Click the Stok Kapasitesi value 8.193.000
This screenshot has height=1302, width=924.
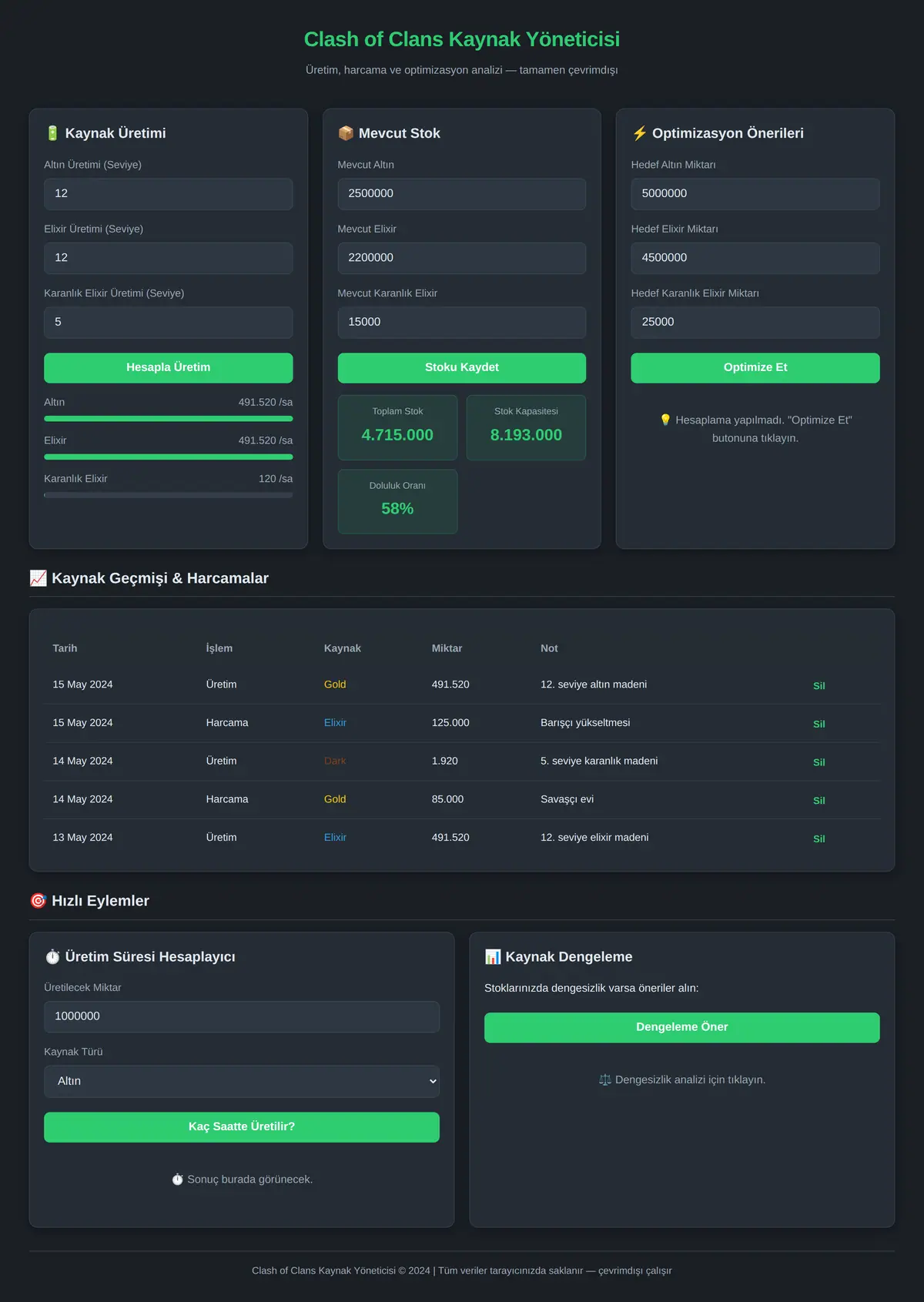click(526, 435)
